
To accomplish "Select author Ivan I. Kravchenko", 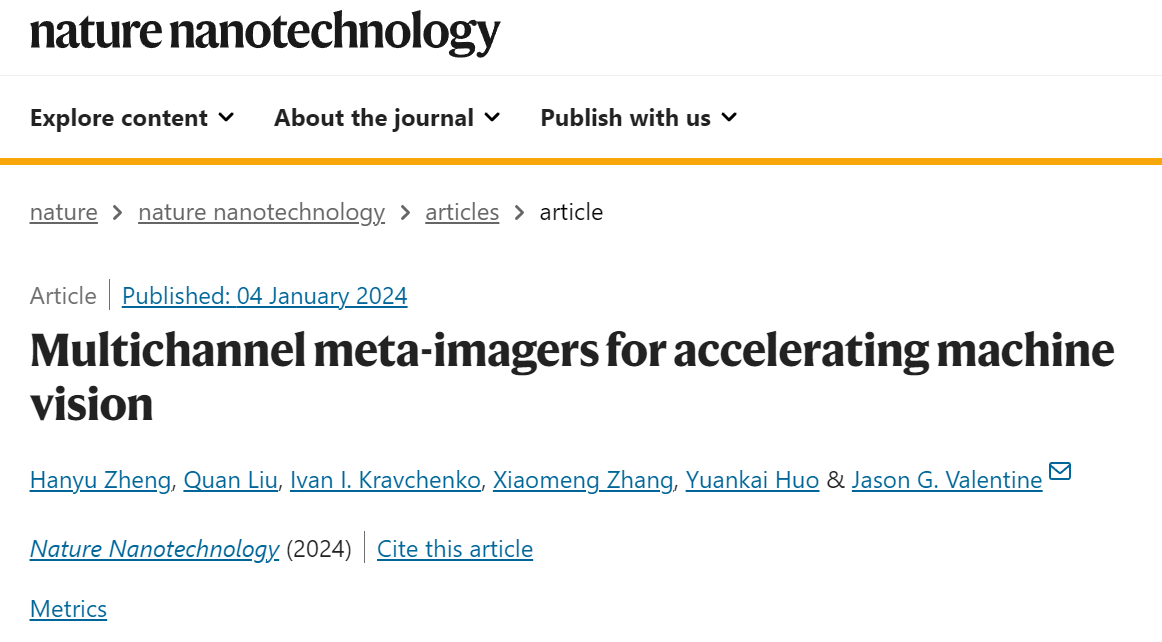I will coord(385,480).
